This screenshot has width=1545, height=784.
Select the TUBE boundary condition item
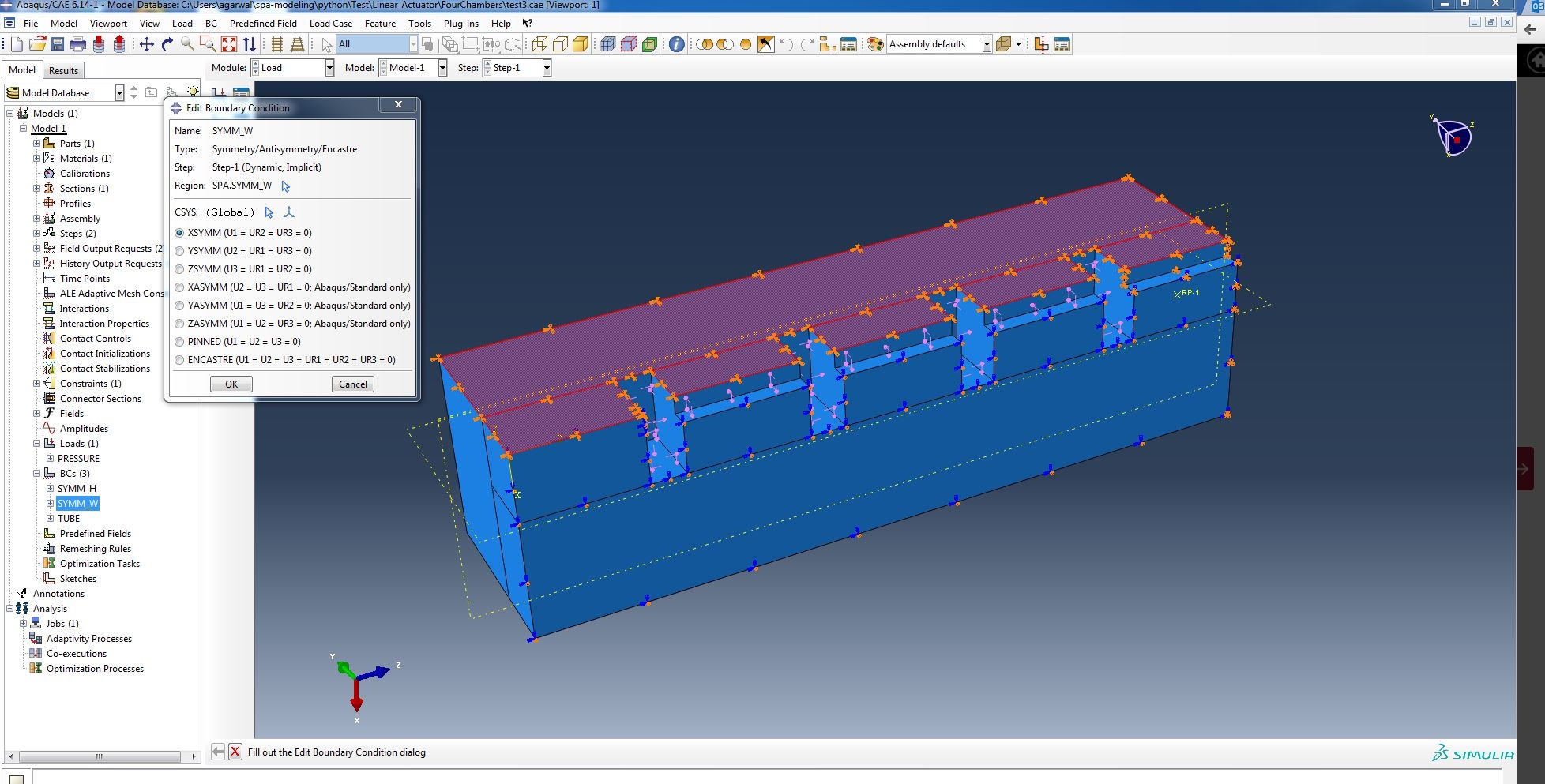coord(69,519)
